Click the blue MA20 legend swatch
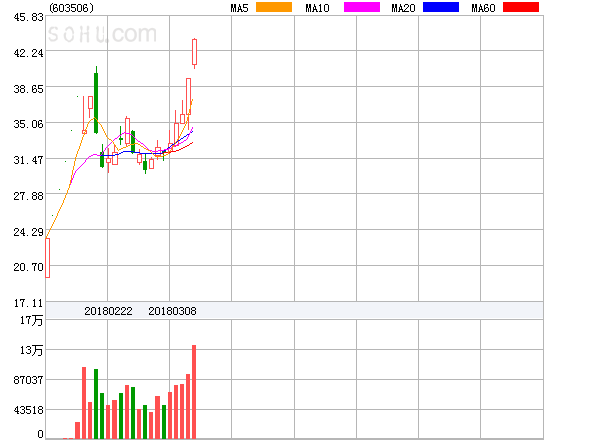This screenshot has width=600, height=440. point(441,7)
